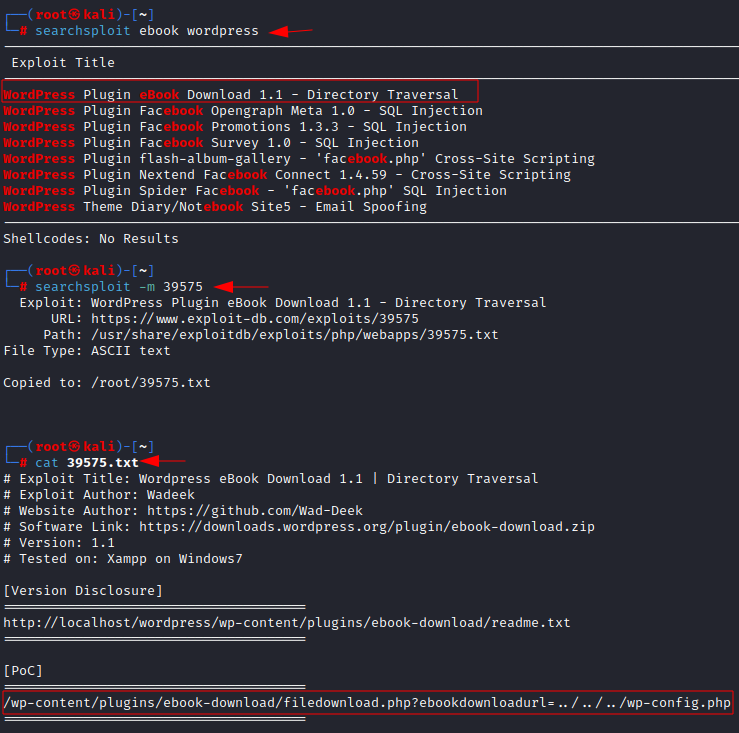This screenshot has height=733, width=739.
Task: Select the Facebook Survey 1.0 SQL Injection row
Action: click(x=211, y=143)
